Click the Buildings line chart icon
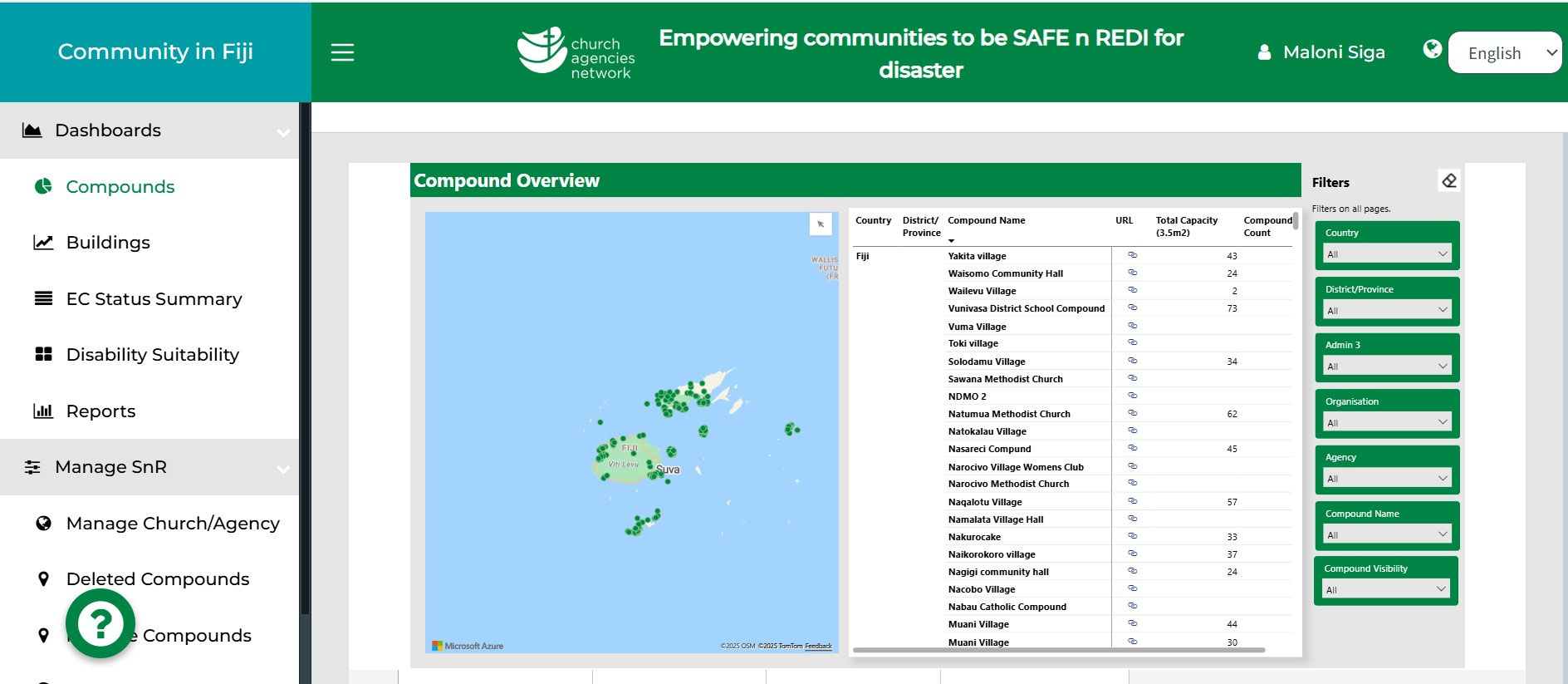 pyautogui.click(x=43, y=242)
